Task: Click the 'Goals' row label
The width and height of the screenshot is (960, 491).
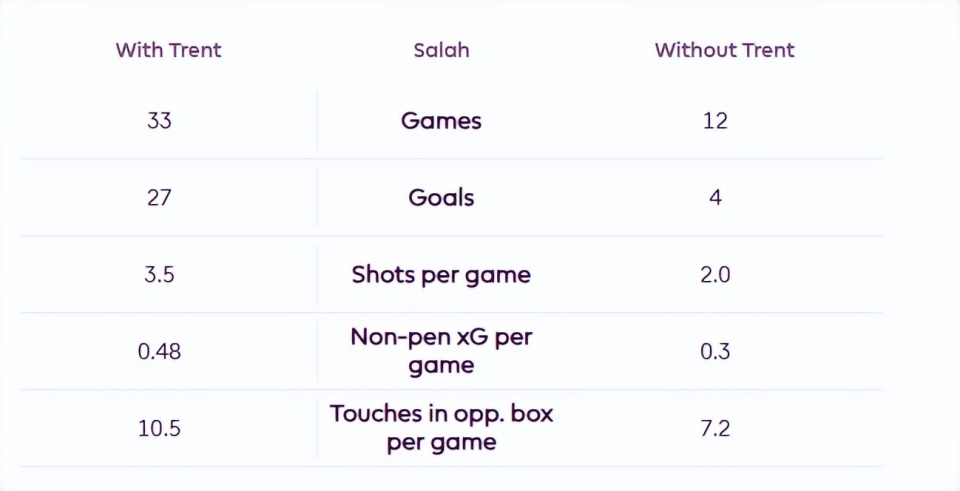Action: 441,198
